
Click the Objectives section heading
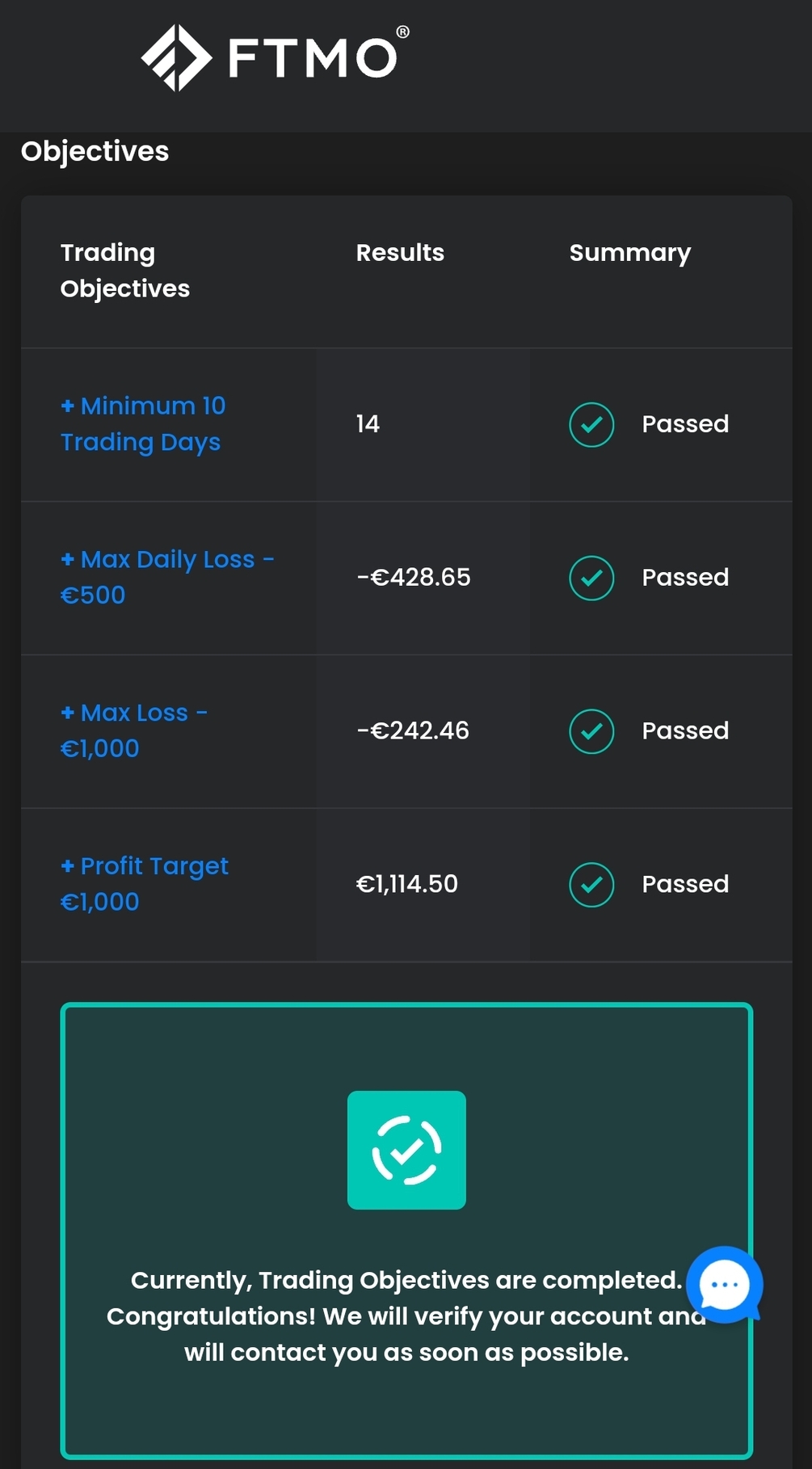pyautogui.click(x=95, y=151)
